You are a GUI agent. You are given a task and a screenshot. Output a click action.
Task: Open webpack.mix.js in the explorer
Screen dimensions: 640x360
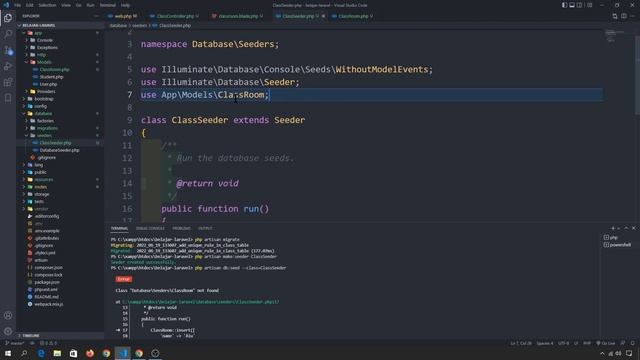(49, 304)
